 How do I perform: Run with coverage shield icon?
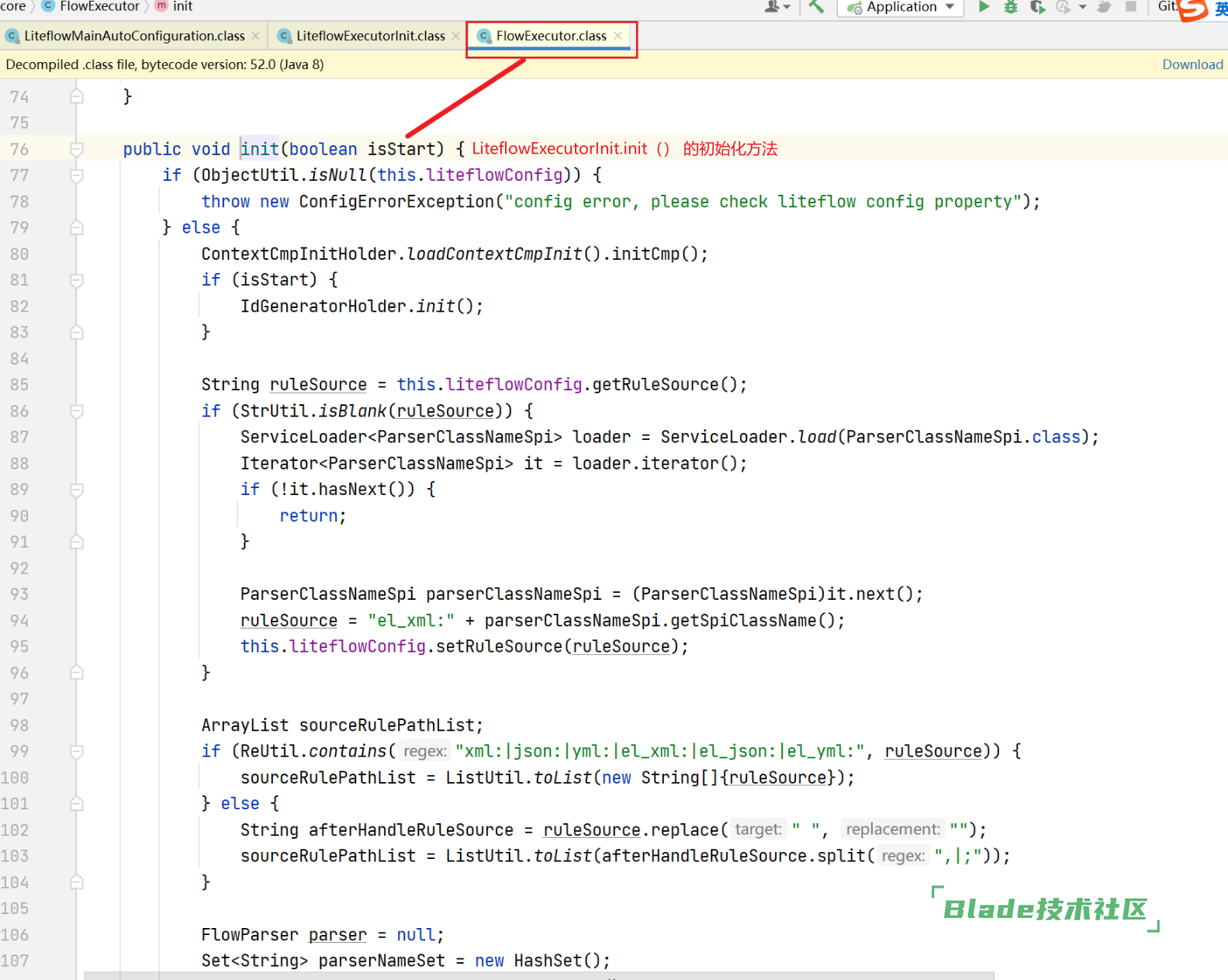pos(1037,6)
